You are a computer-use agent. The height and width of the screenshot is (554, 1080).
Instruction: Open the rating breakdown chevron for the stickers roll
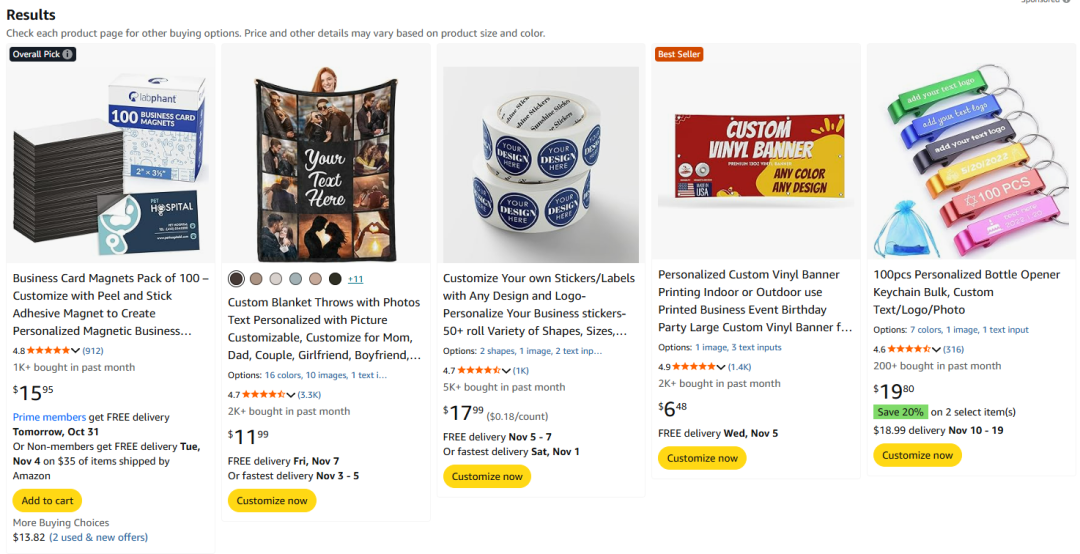[506, 371]
